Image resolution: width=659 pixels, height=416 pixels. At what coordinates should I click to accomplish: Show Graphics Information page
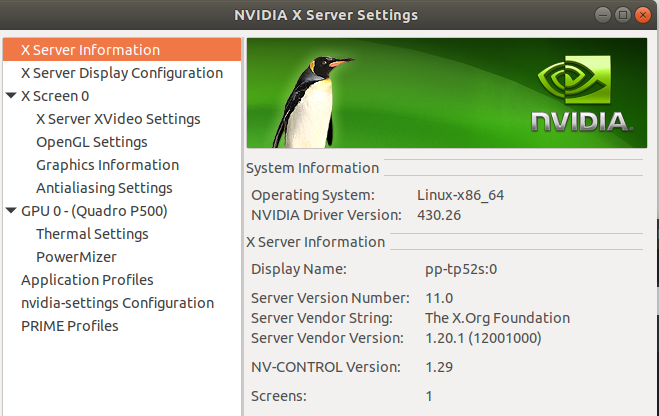point(107,165)
